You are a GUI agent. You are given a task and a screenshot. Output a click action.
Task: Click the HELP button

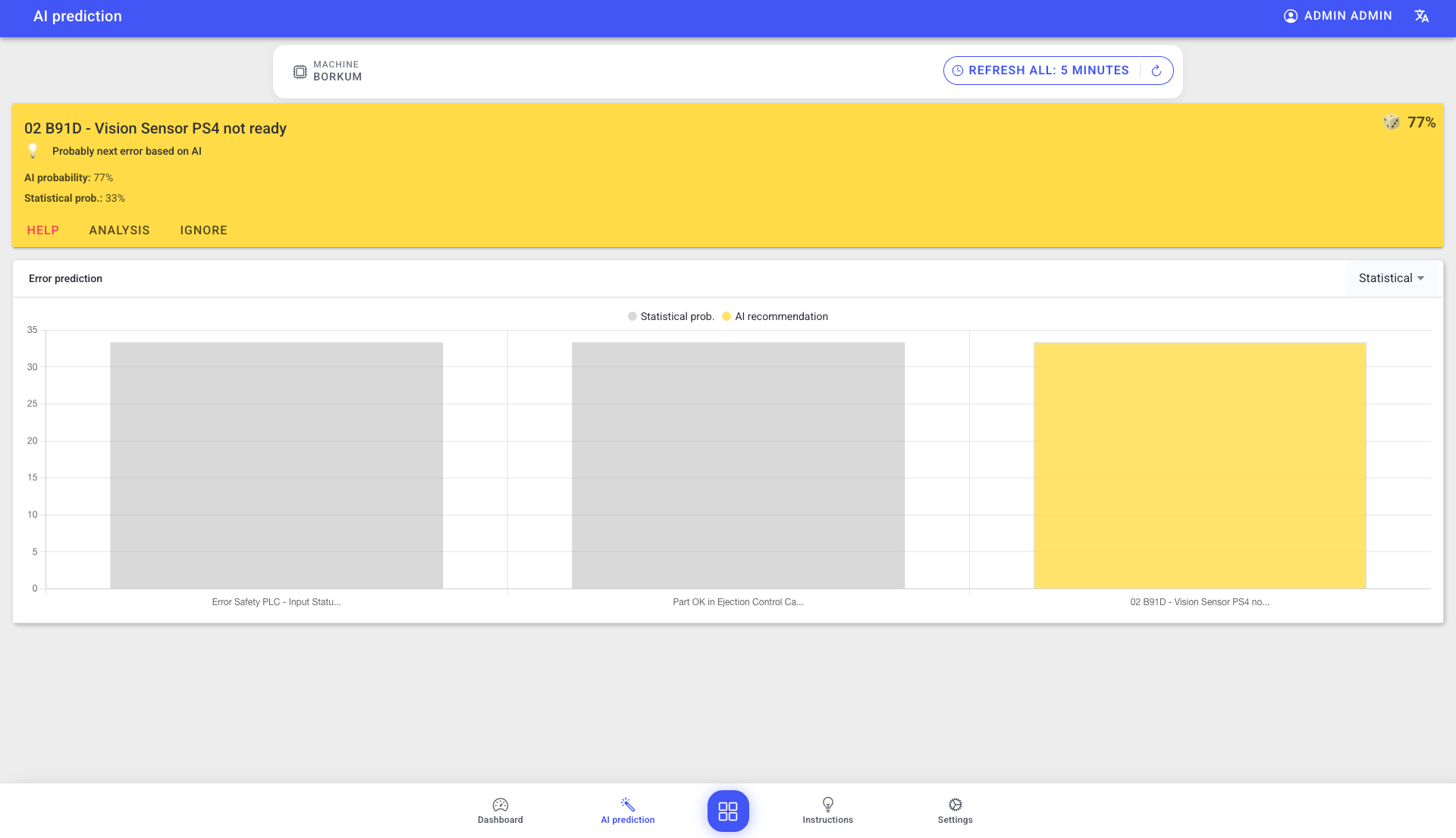click(x=43, y=231)
